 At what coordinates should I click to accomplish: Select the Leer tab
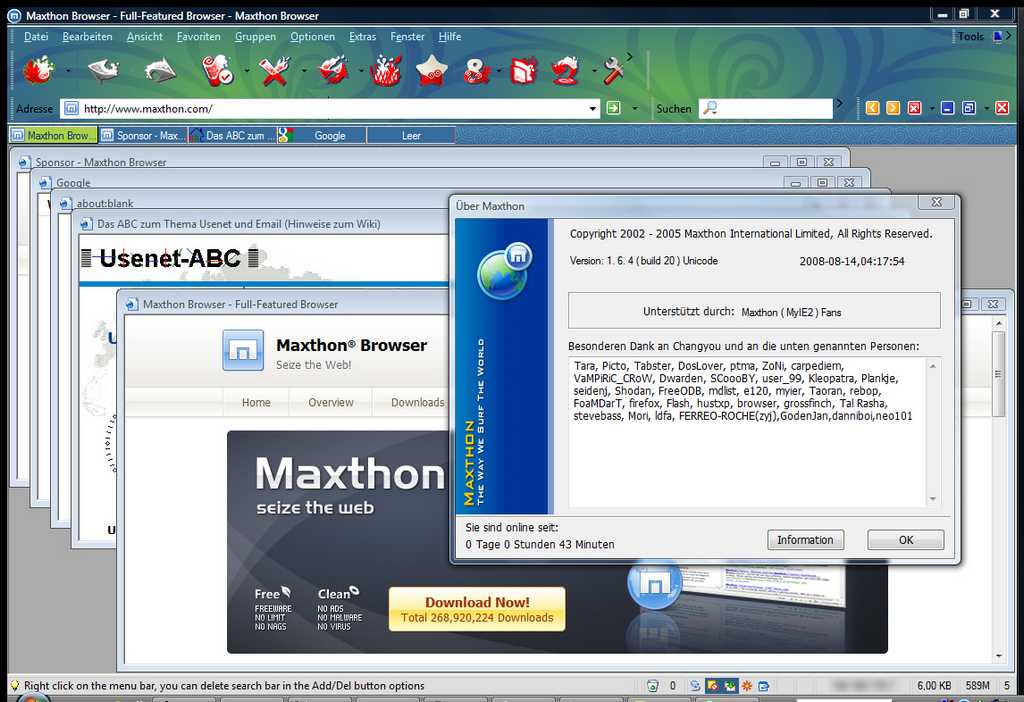pyautogui.click(x=411, y=135)
